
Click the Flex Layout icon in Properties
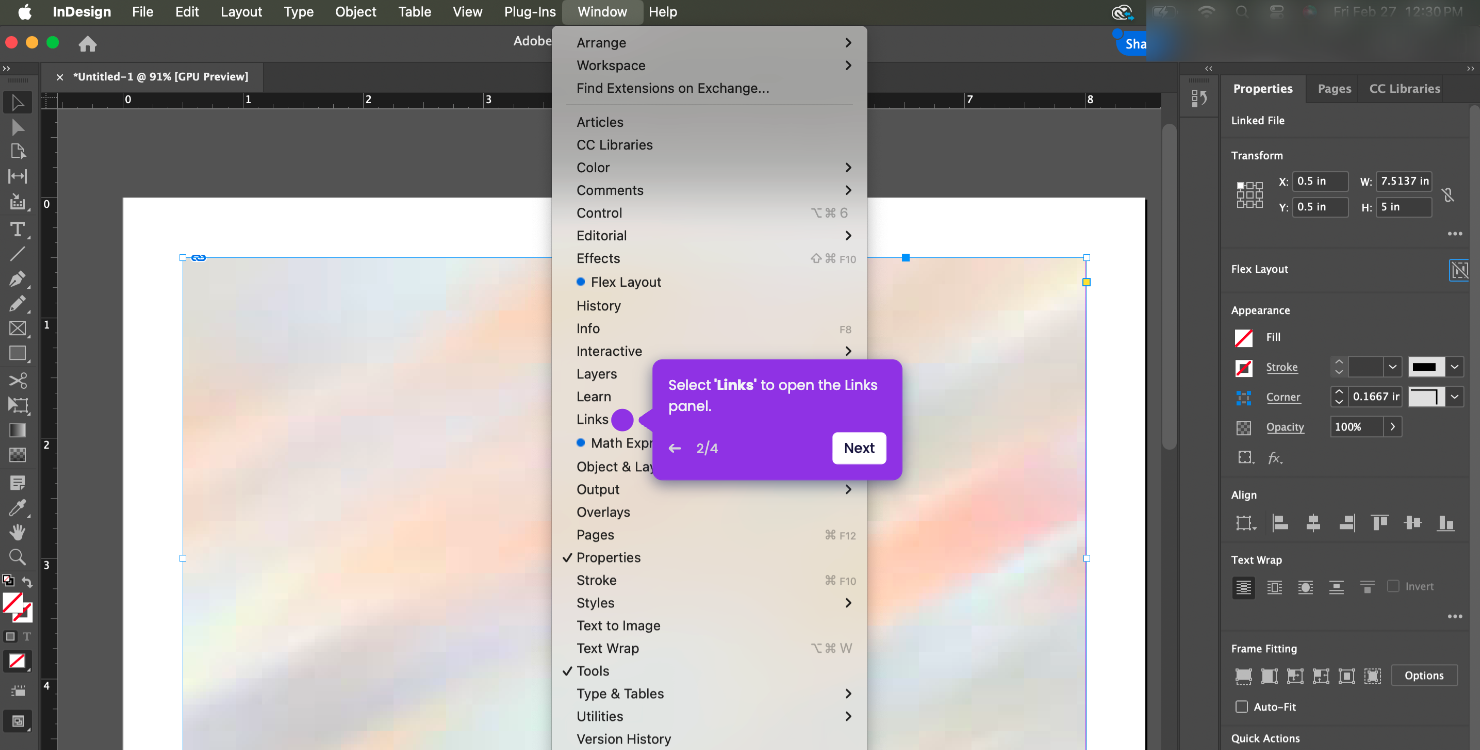(x=1459, y=270)
